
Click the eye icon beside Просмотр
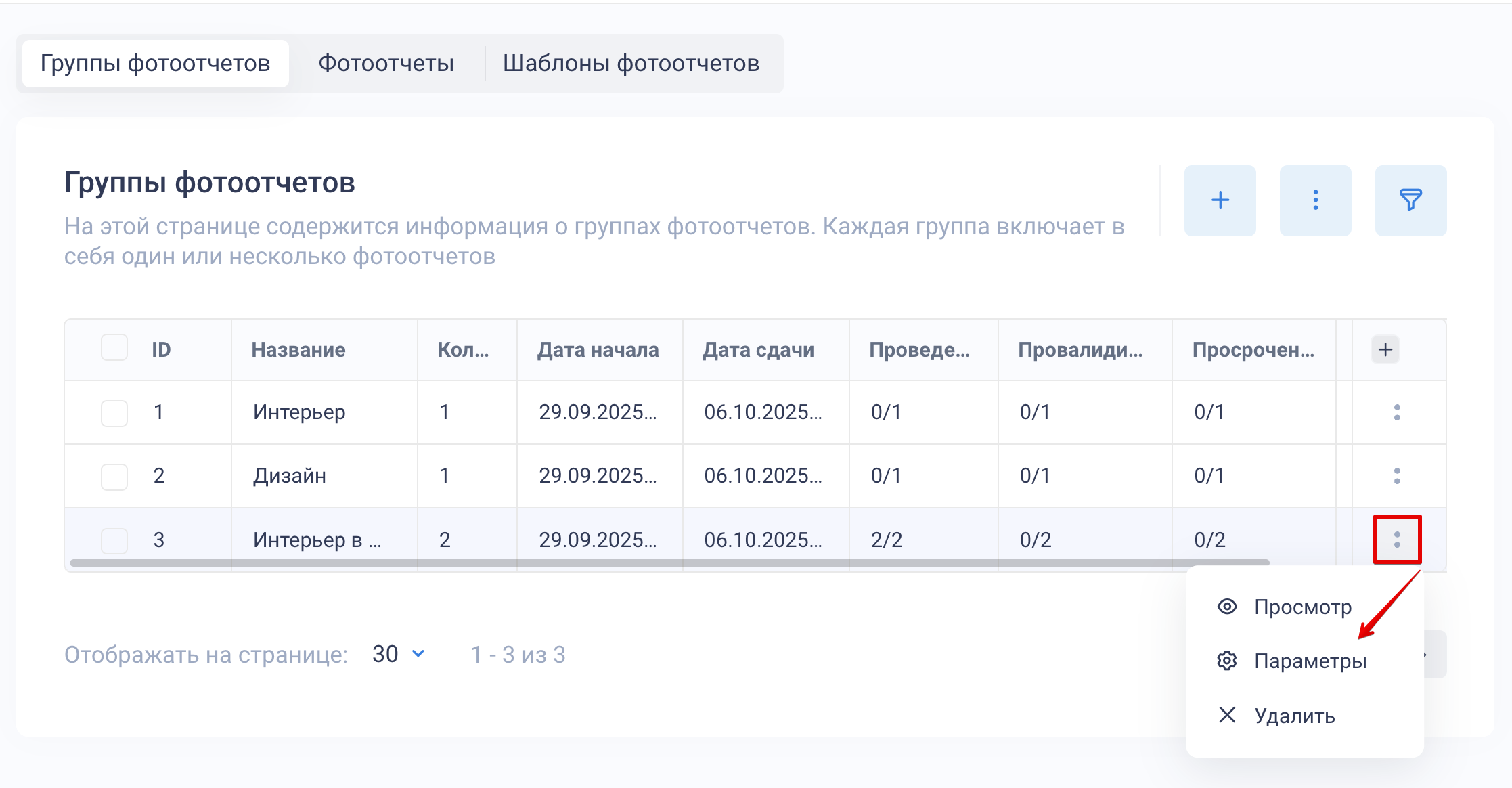click(x=1227, y=607)
